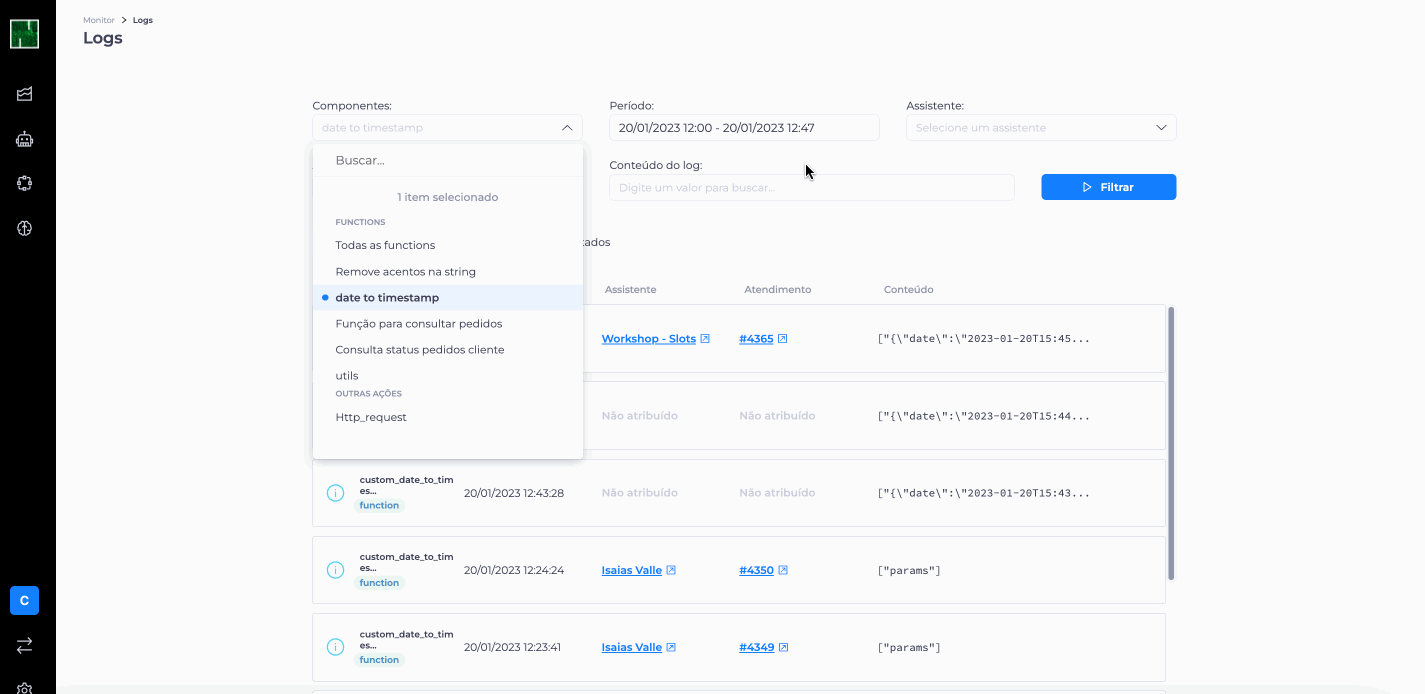
Task: Click external-link icon beside Workshop - Slots
Action: click(x=705, y=339)
